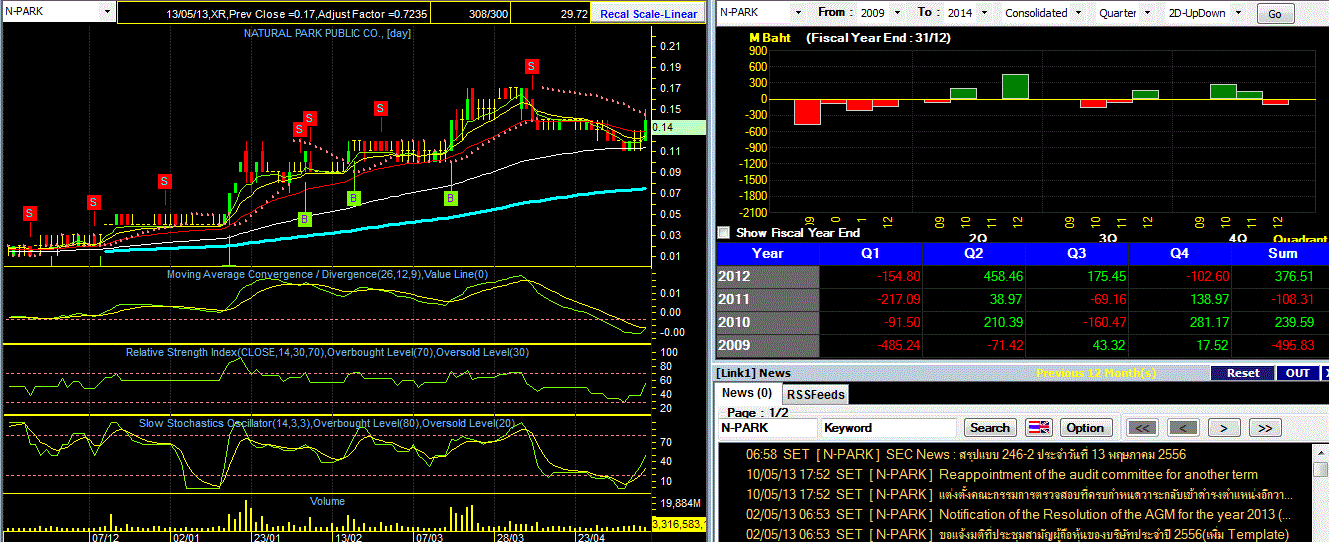The image size is (1329, 542).
Task: Toggle the Show Fiscal Year End checkbox
Action: 724,232
